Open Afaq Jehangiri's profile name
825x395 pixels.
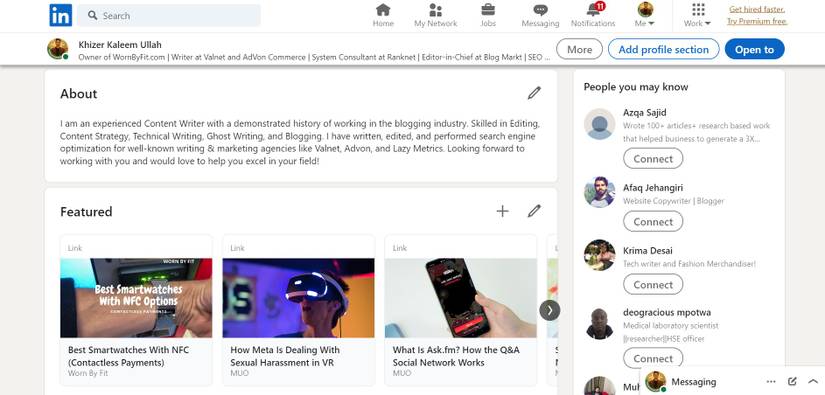[653, 188]
